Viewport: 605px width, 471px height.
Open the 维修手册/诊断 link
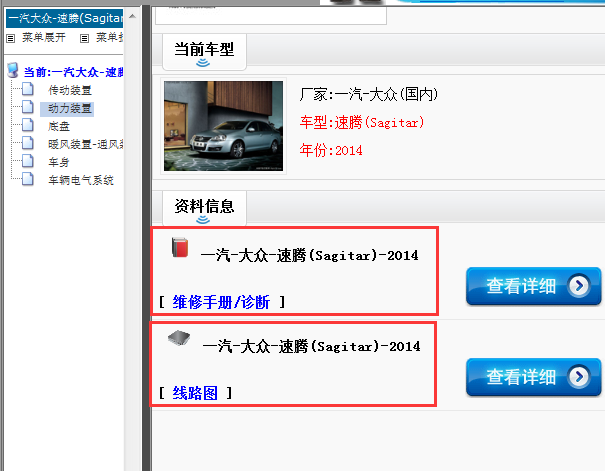[x=221, y=302]
